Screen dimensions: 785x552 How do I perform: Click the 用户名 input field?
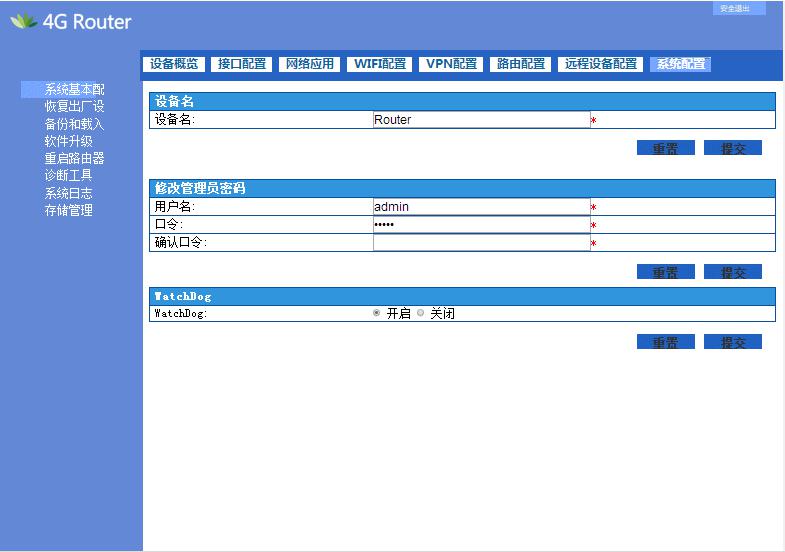pyautogui.click(x=481, y=207)
